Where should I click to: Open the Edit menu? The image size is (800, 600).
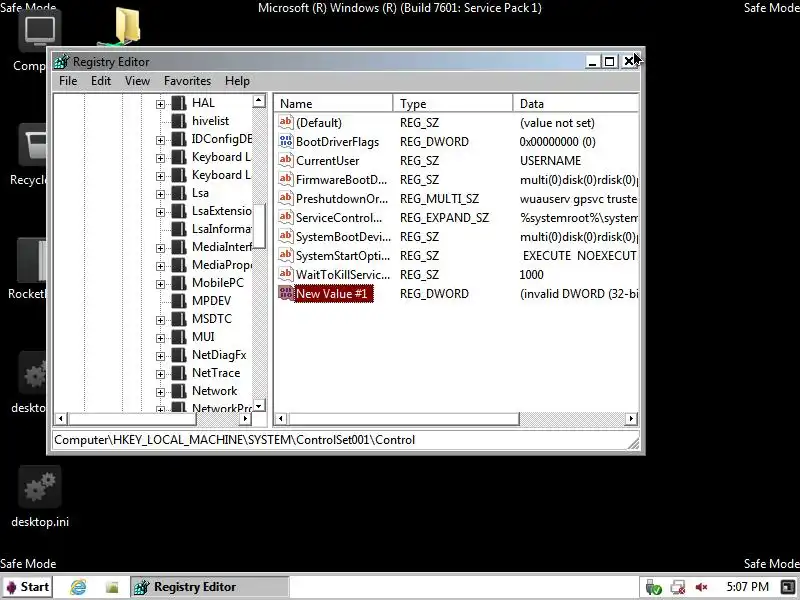click(101, 81)
